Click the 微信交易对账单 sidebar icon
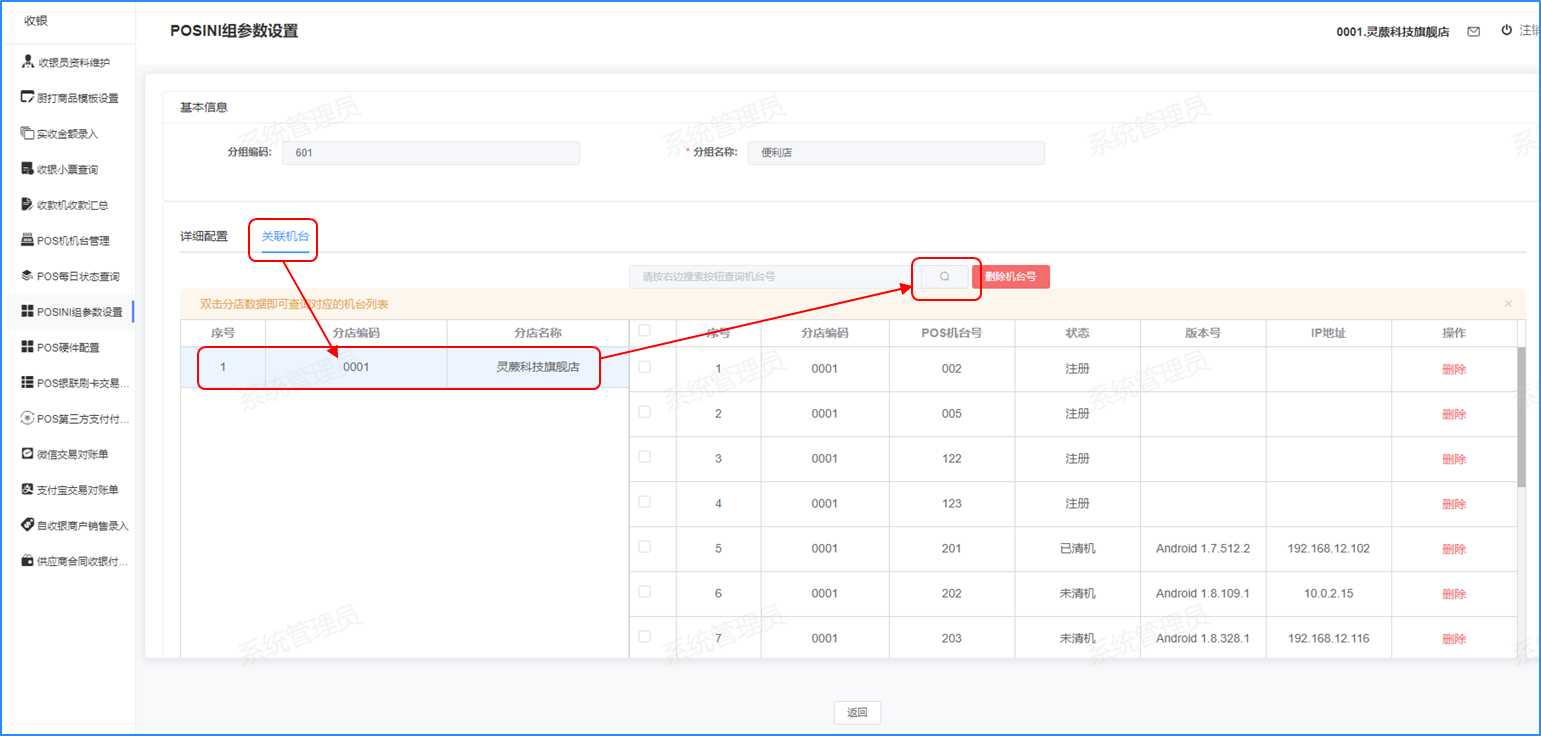1541x736 pixels. coord(28,454)
